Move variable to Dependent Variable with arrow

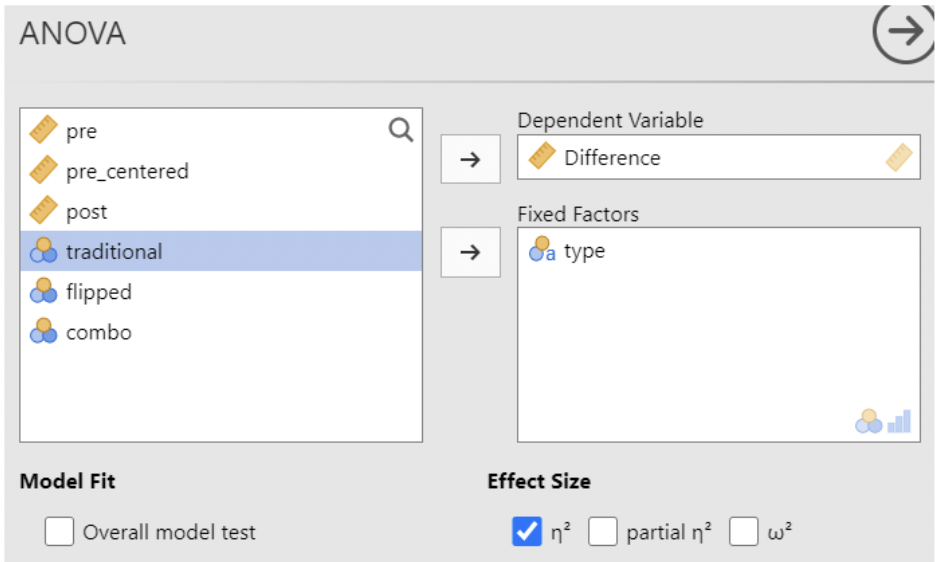click(x=470, y=160)
